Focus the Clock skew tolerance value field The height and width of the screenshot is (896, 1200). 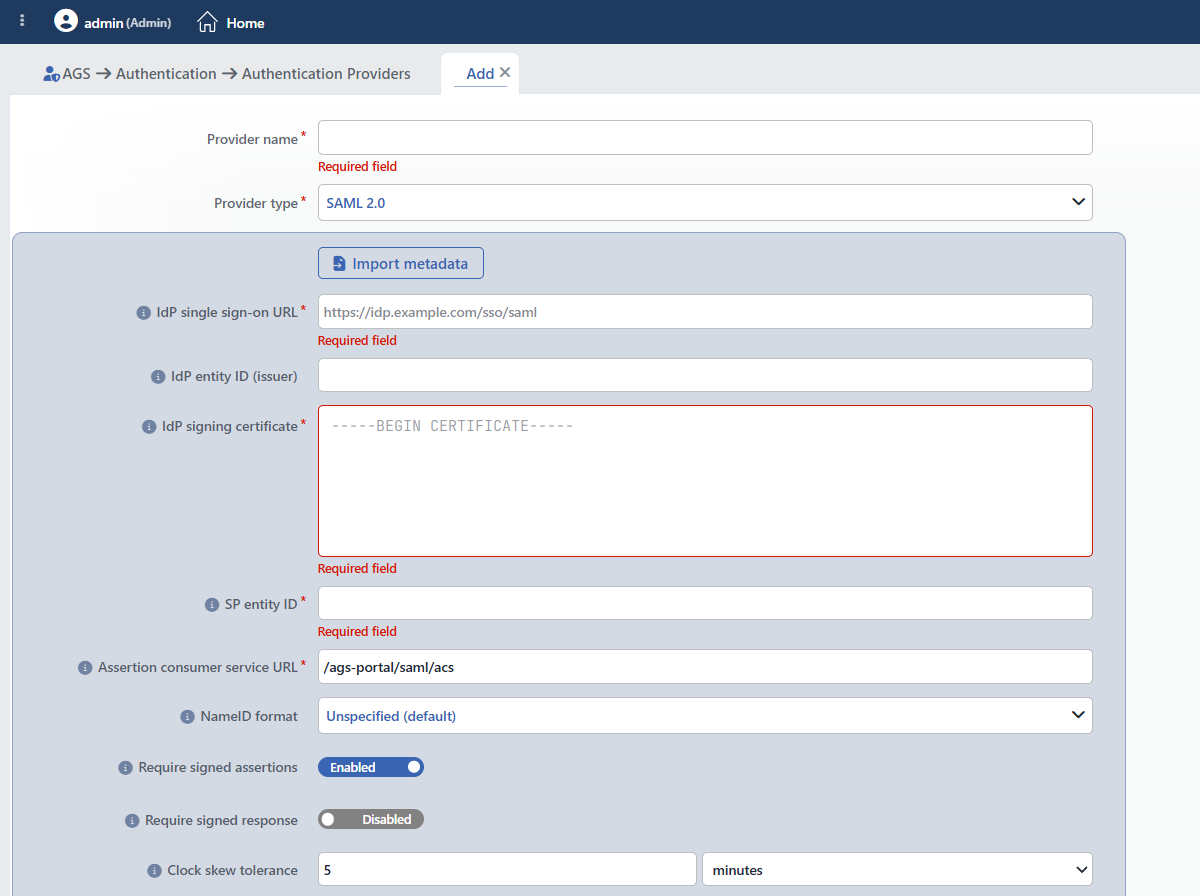[507, 869]
